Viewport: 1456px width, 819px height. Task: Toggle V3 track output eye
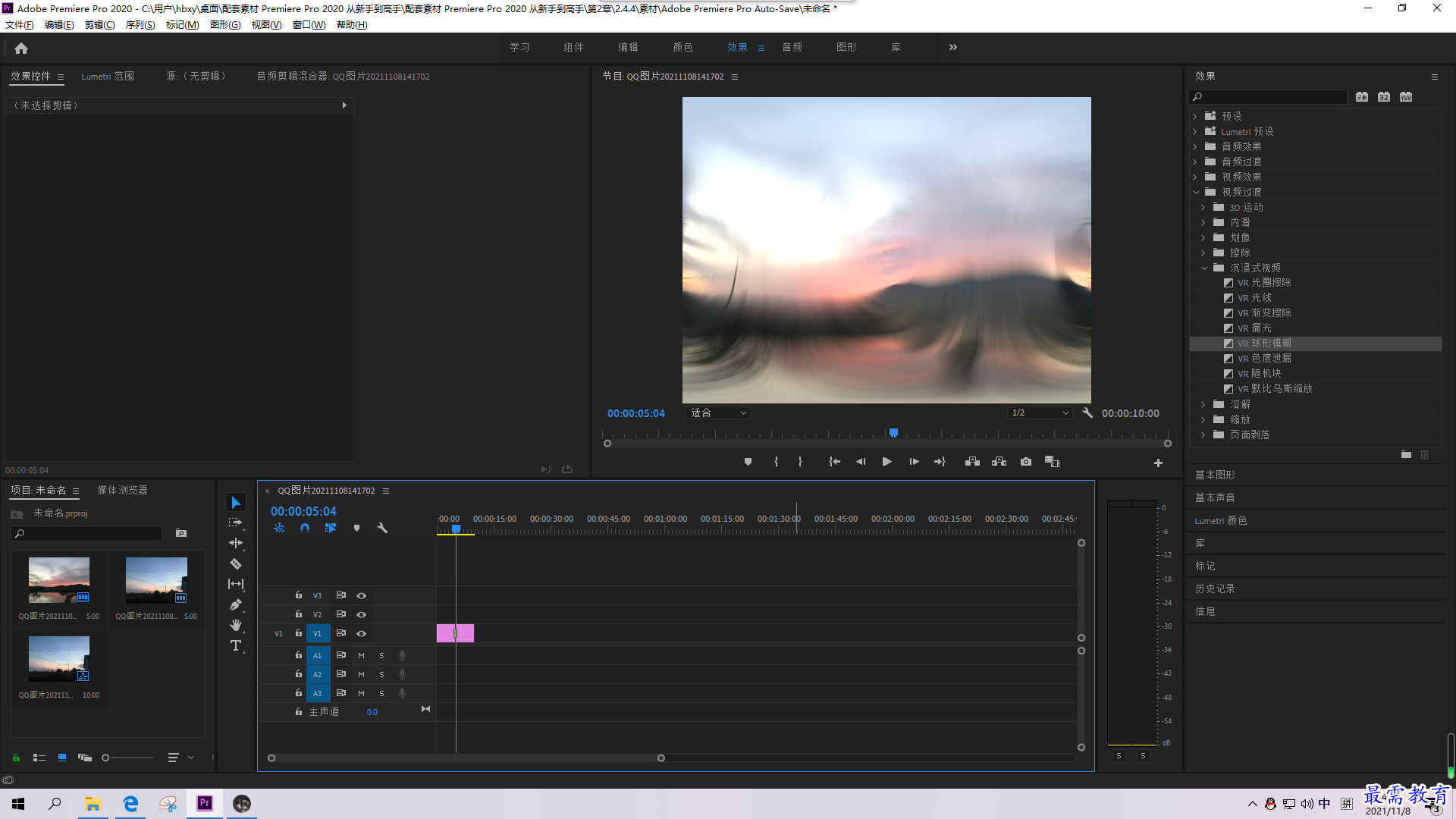(362, 596)
